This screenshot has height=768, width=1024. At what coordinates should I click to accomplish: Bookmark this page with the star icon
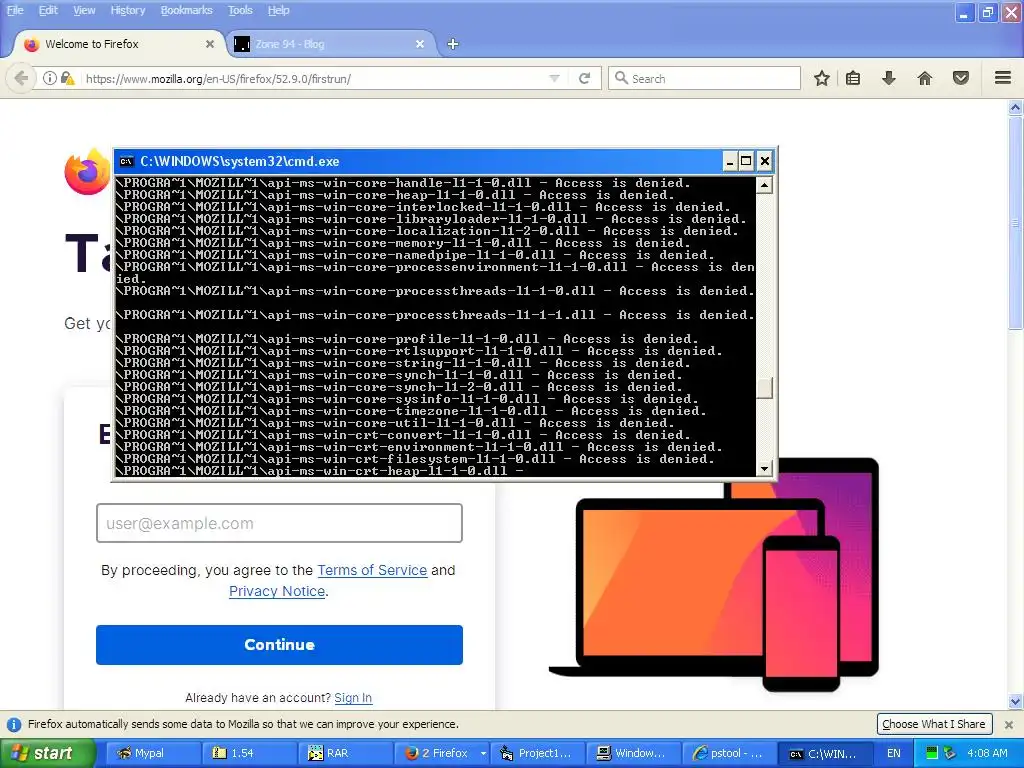pos(822,78)
